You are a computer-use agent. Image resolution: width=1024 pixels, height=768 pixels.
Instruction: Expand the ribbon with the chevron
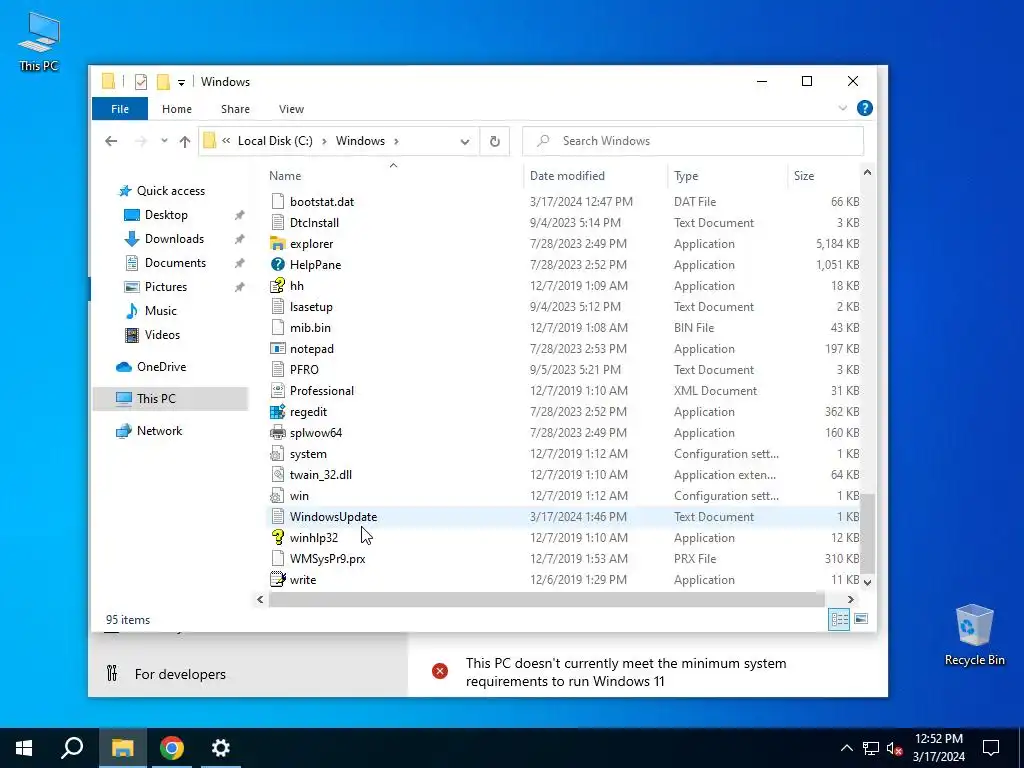click(x=842, y=108)
